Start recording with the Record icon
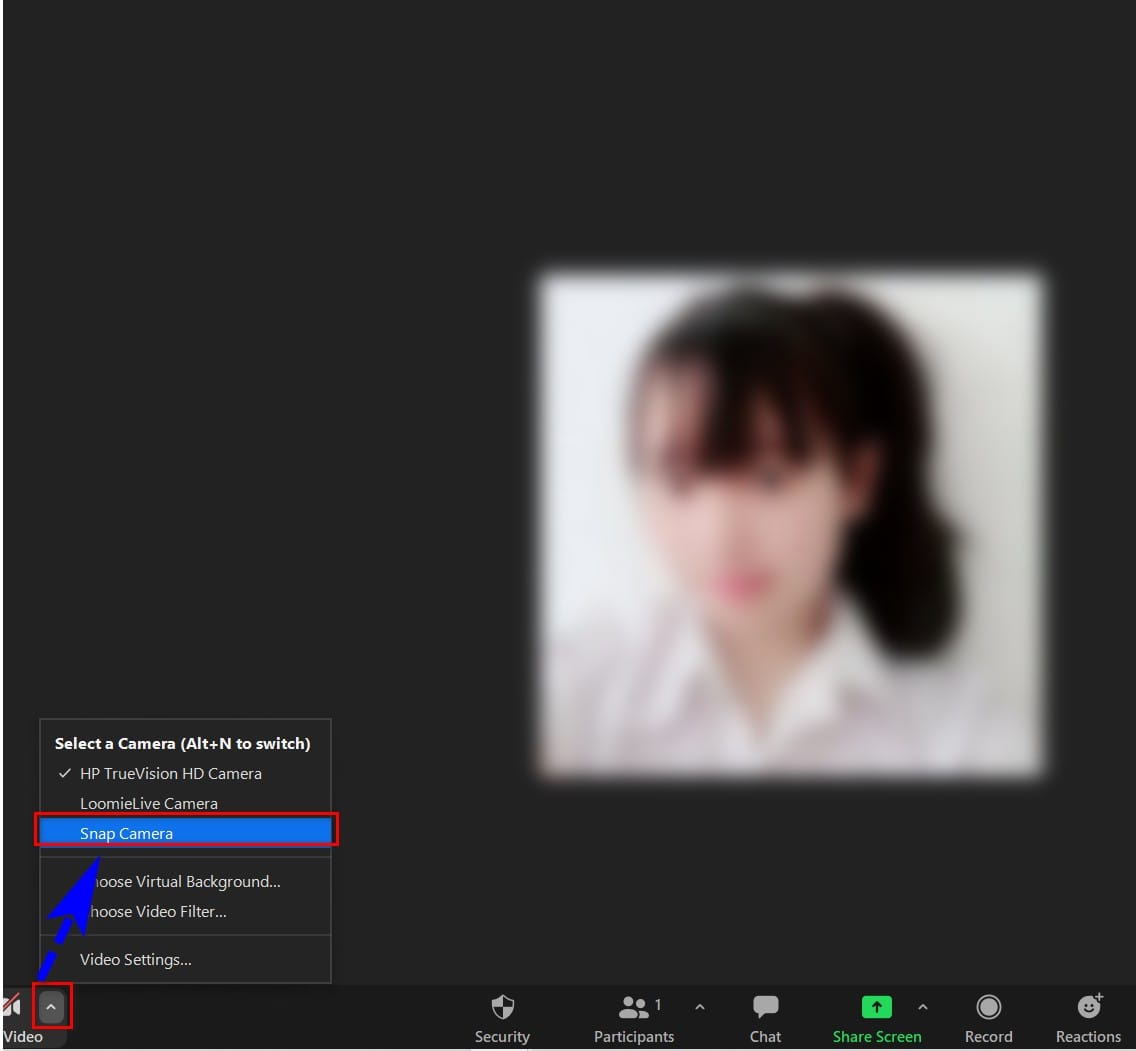 988,1007
